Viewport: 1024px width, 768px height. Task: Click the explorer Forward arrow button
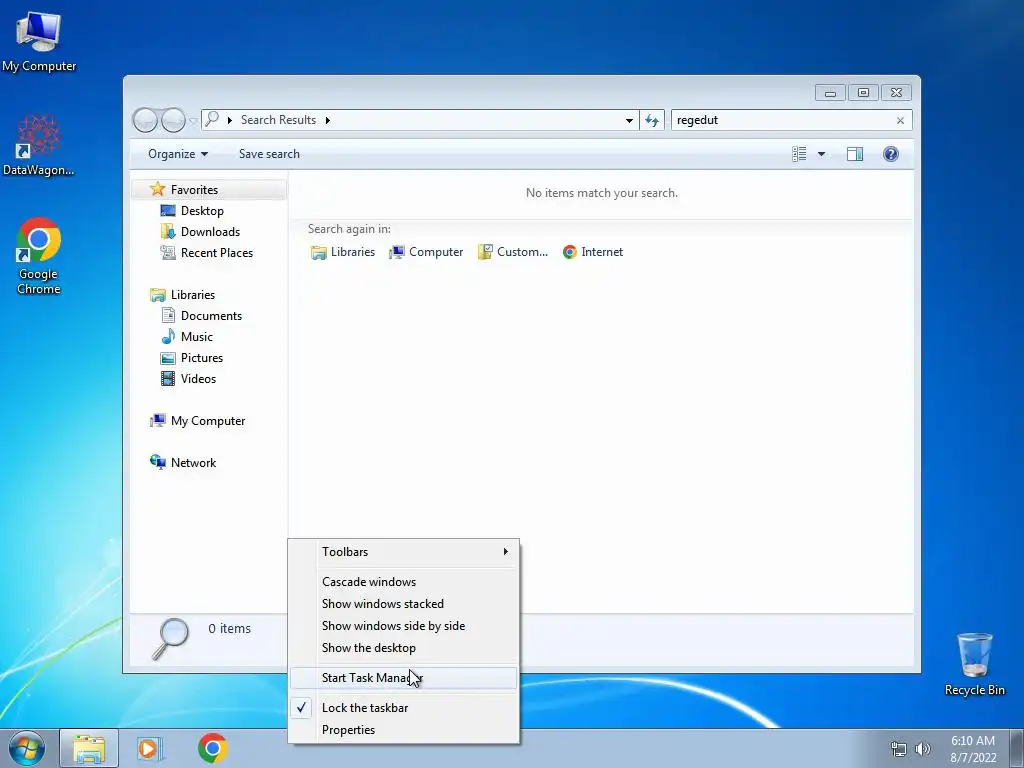tap(173, 120)
